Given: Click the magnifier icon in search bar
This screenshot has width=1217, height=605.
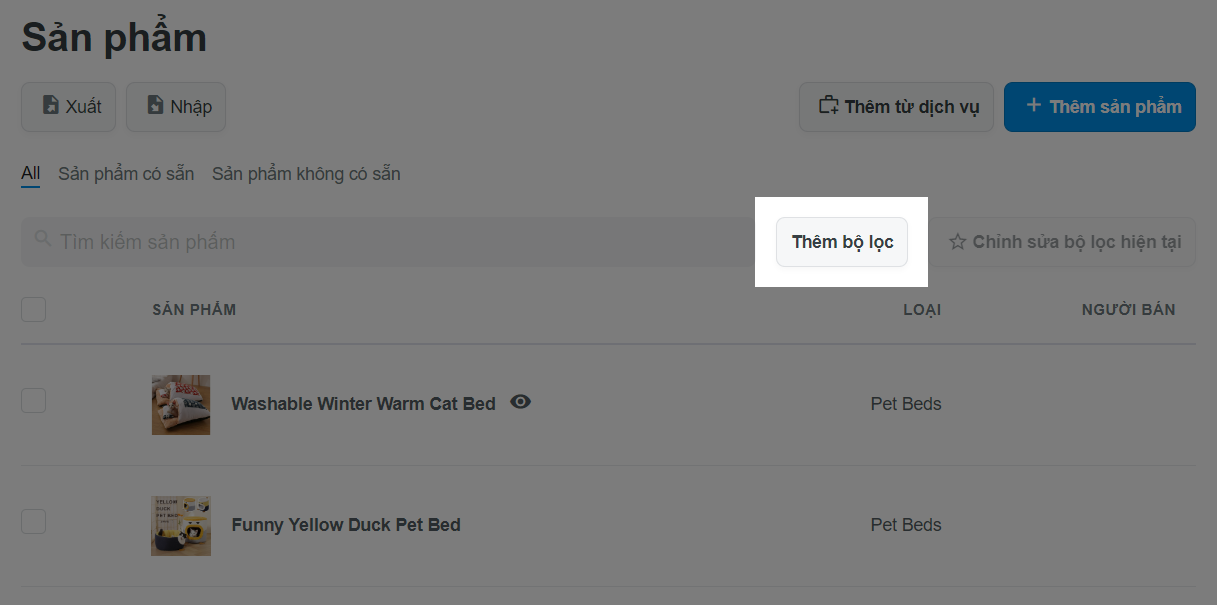Looking at the screenshot, I should tap(42, 239).
